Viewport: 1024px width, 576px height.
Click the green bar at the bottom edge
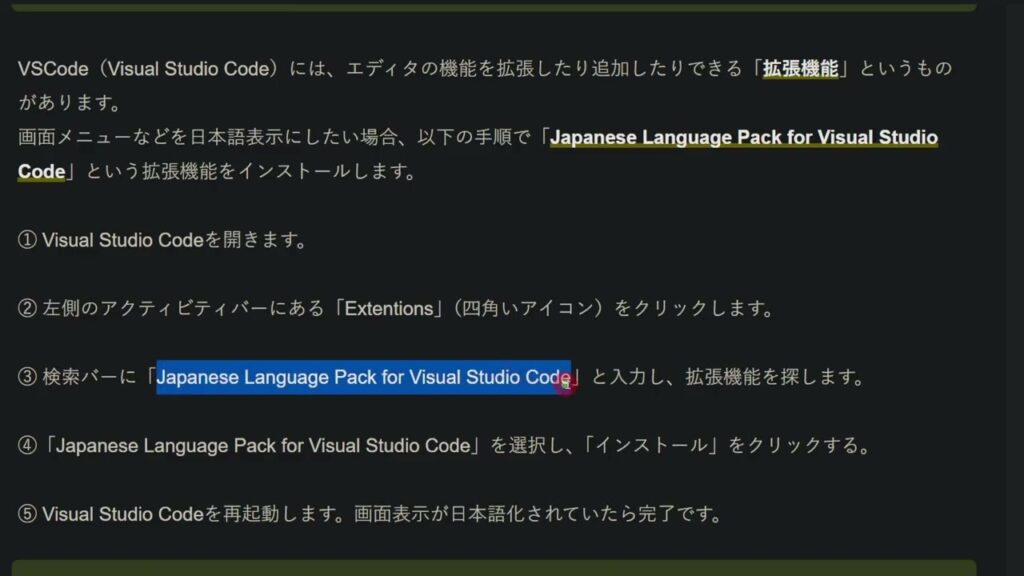(512, 570)
